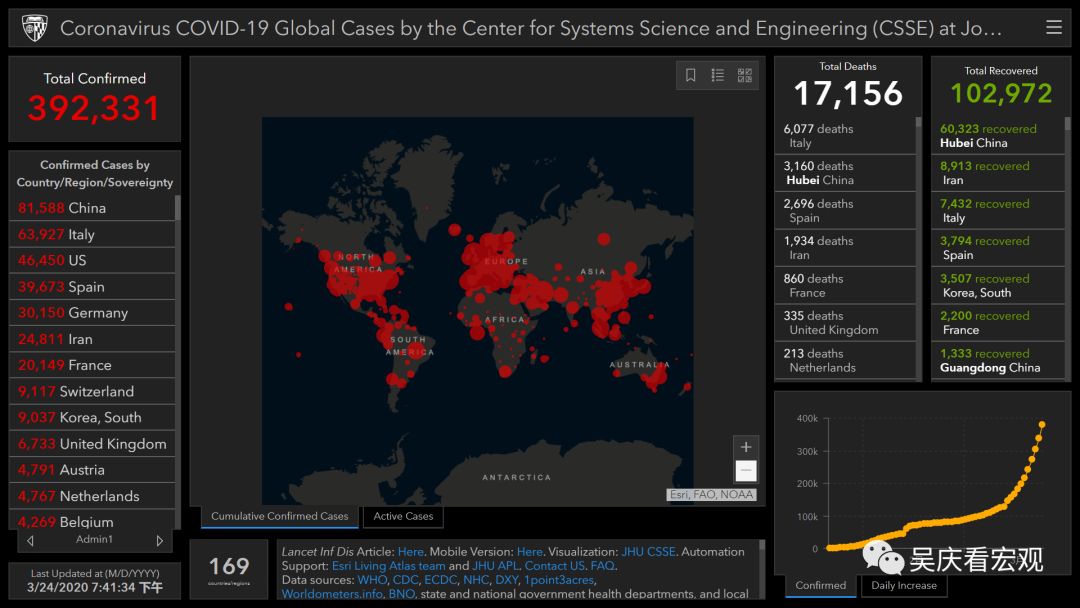Click the 213 deaths Netherlands entry
This screenshot has height=608, width=1080.
click(845, 360)
